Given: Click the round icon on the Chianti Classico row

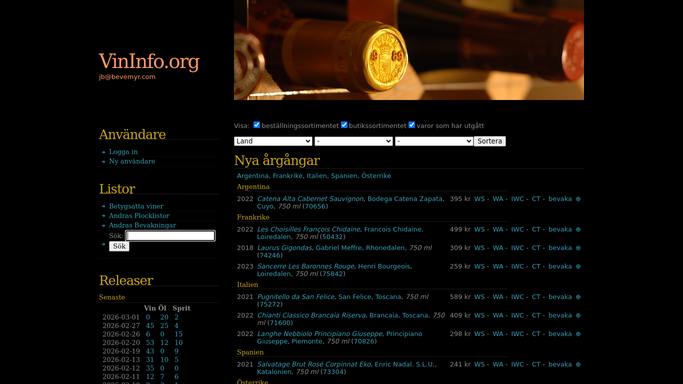Looking at the screenshot, I should click(578, 316).
